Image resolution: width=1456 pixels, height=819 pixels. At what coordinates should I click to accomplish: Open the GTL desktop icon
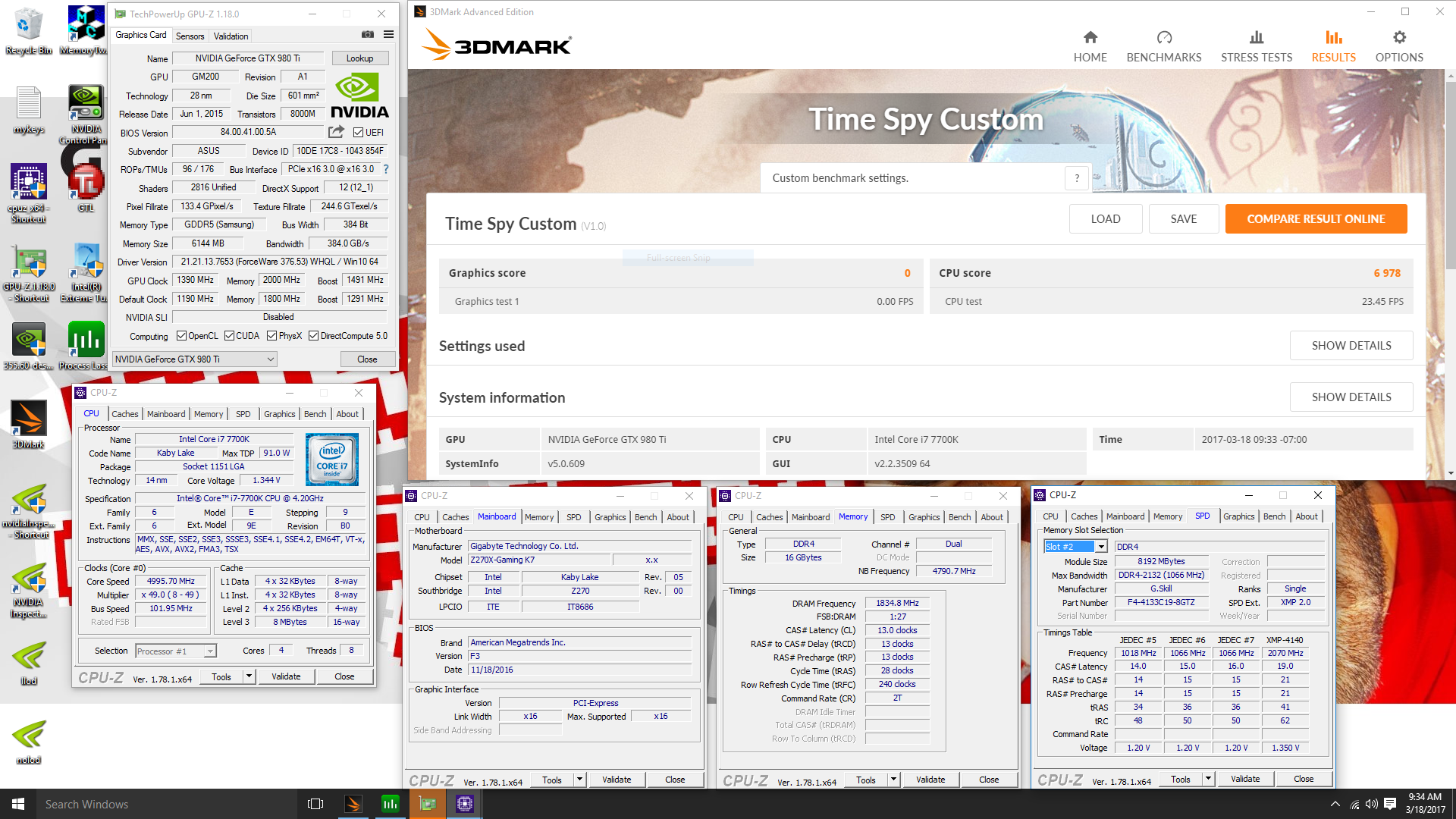point(86,187)
